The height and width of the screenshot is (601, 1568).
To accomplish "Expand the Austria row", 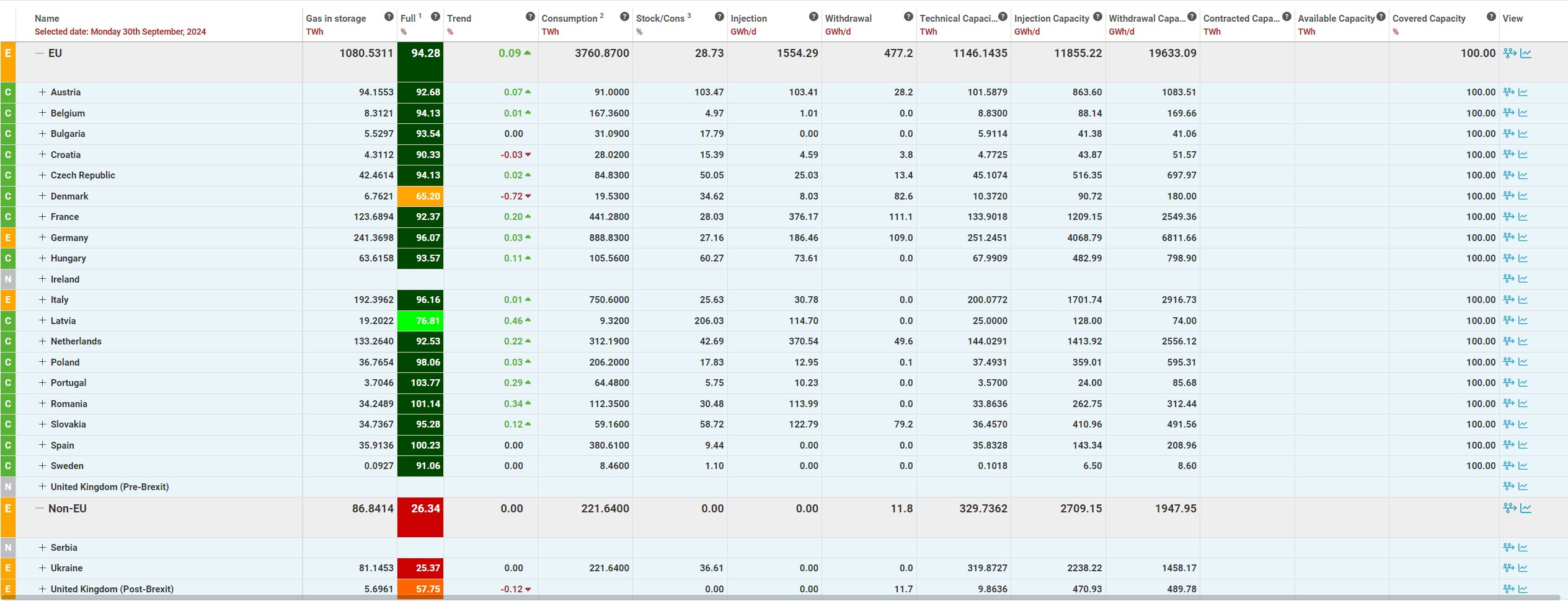I will pos(42,92).
